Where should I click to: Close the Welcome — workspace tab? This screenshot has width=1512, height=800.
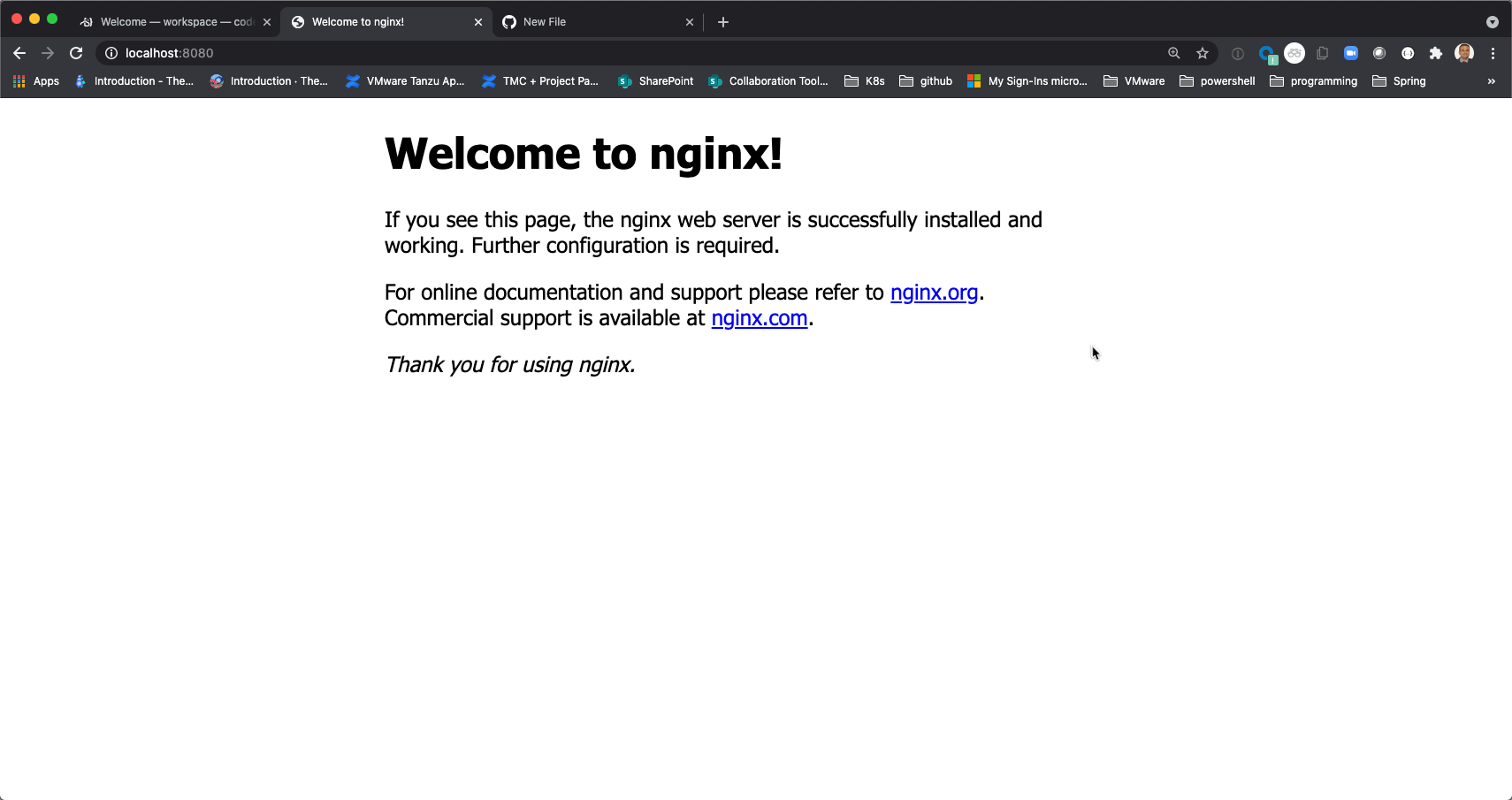click(x=267, y=22)
